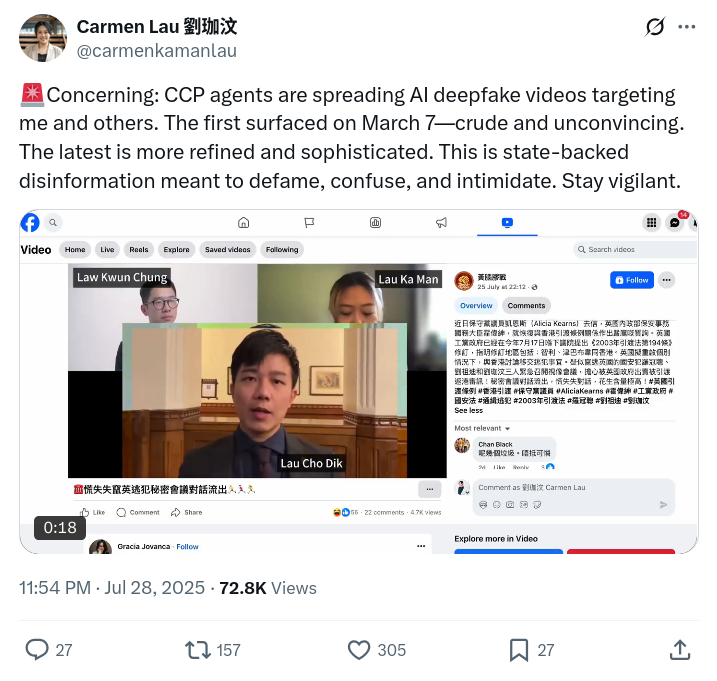Viewport: 717px width, 681px height.
Task: Switch to the Comments tab on the post
Action: click(x=526, y=306)
